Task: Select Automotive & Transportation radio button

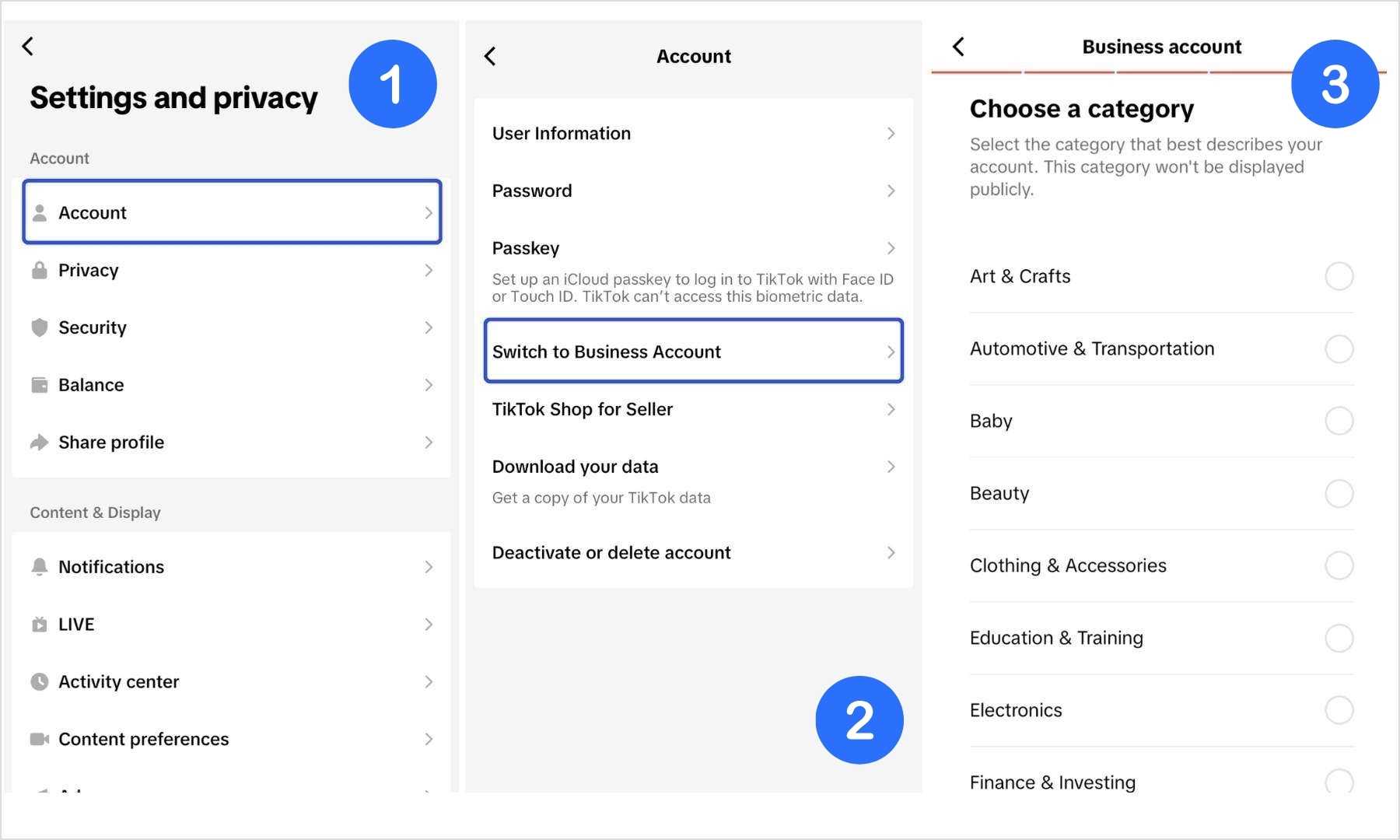Action: [x=1339, y=348]
